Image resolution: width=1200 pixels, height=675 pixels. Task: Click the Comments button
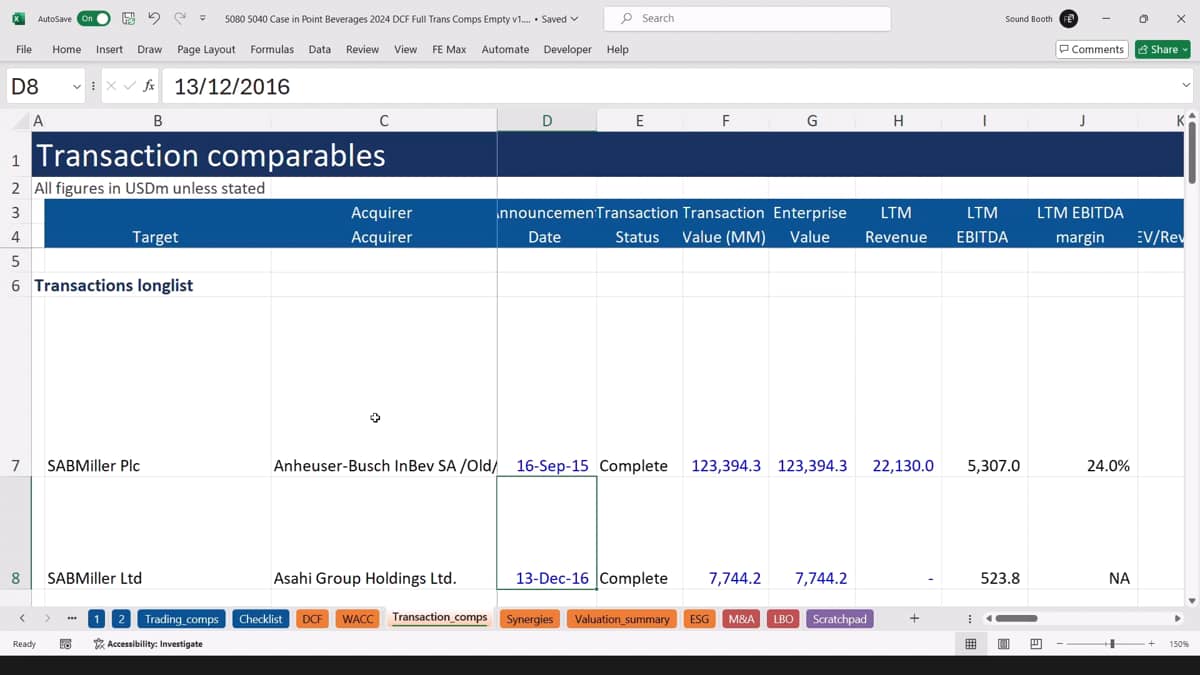point(1092,49)
